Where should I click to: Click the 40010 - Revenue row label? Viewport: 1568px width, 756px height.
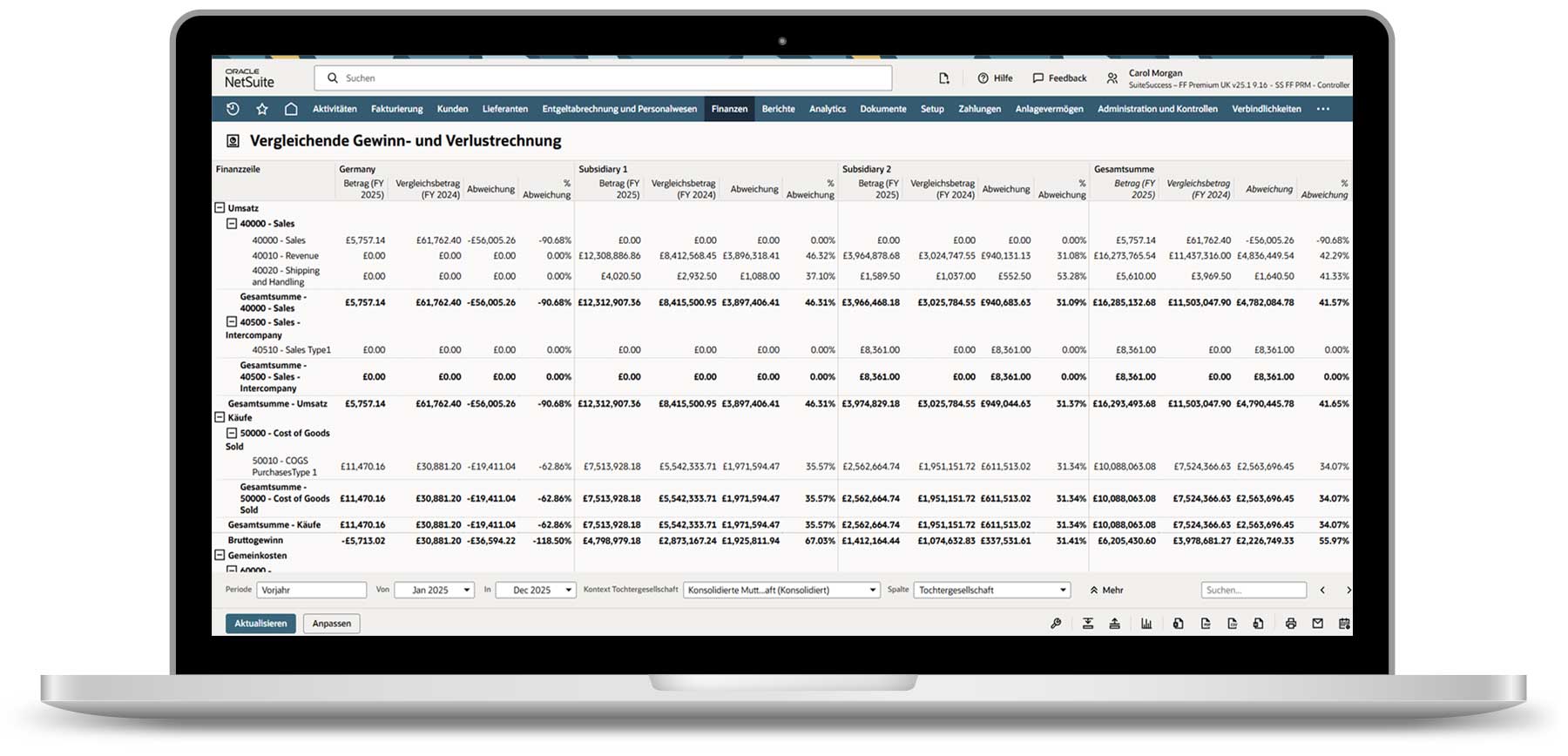click(x=285, y=256)
